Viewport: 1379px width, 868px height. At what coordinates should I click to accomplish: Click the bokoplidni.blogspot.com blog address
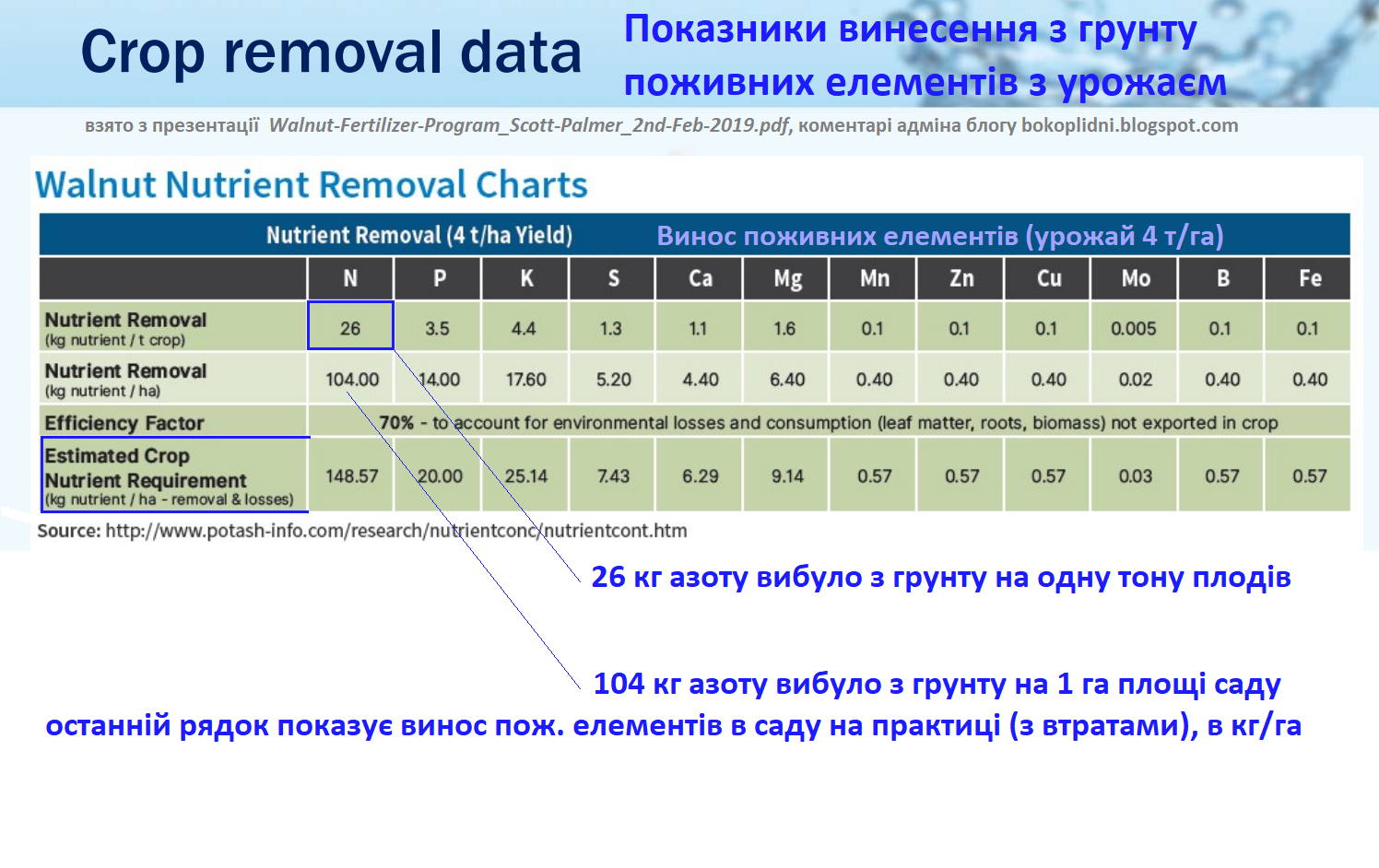[x=1129, y=125]
